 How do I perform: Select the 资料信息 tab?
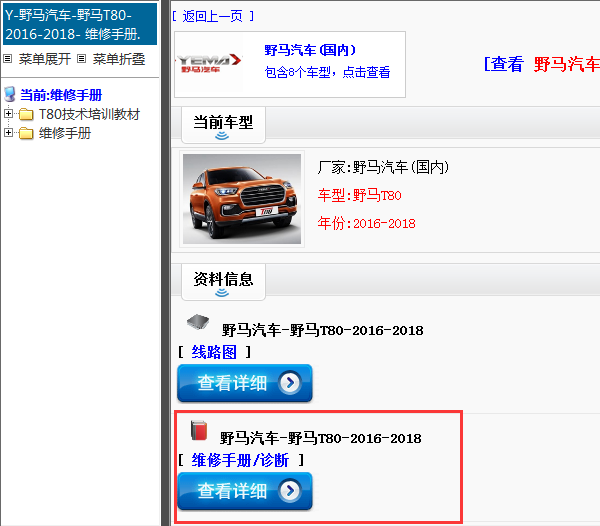pos(223,282)
